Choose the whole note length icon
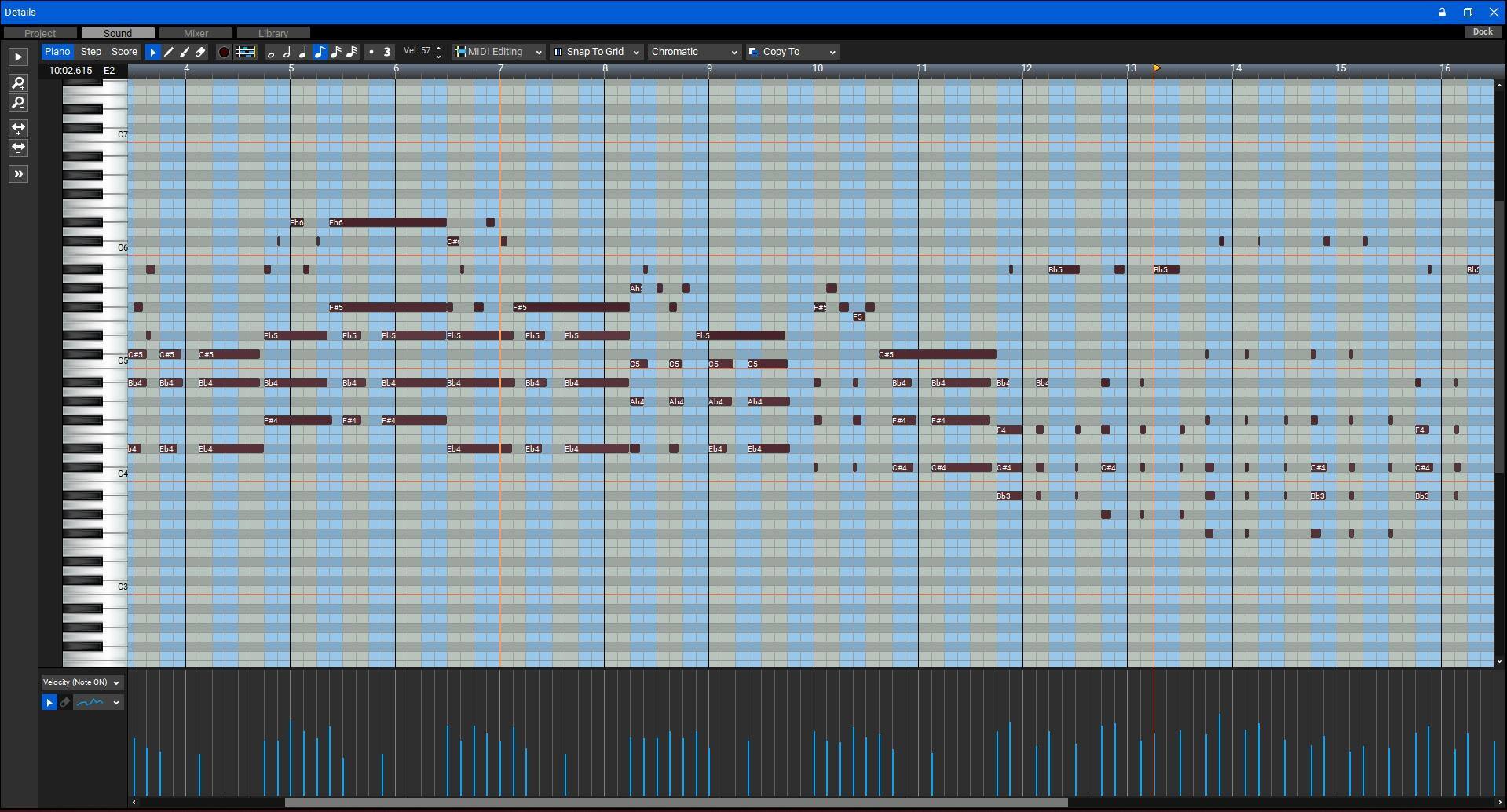Viewport: 1507px width, 812px height. 271,53
